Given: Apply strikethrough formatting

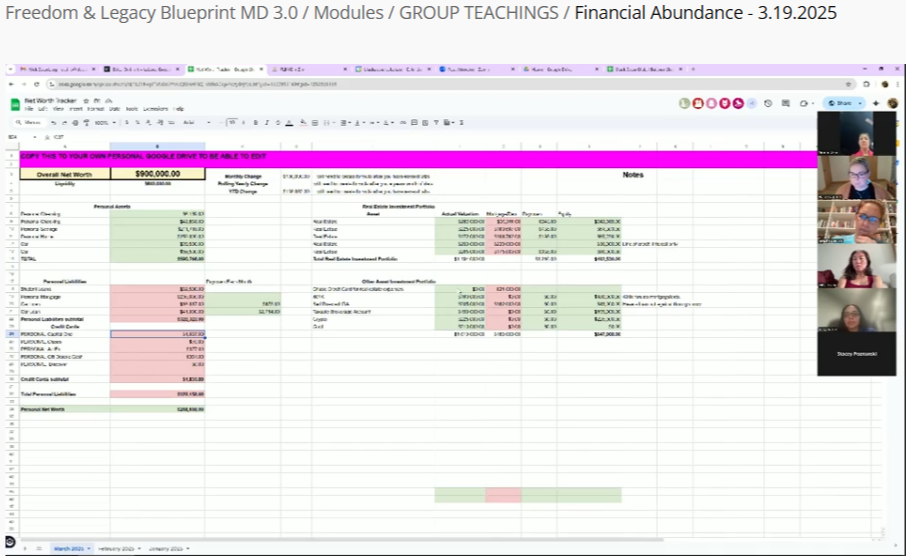Looking at the screenshot, I should coord(277,123).
